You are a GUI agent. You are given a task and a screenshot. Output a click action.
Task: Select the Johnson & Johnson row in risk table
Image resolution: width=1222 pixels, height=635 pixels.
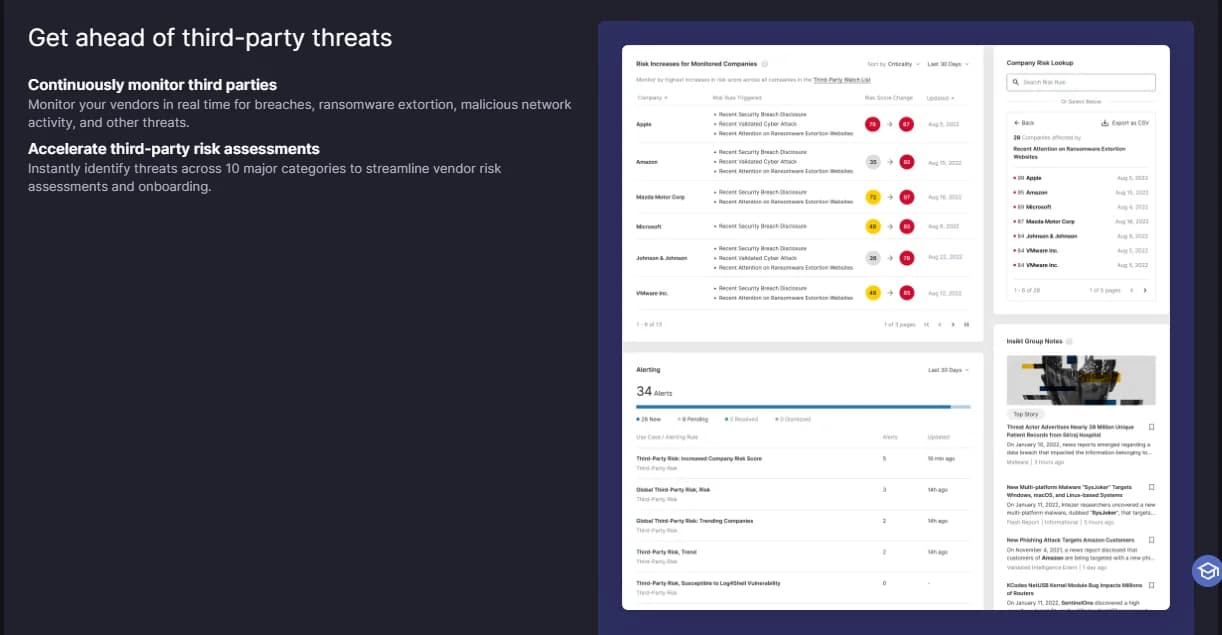pyautogui.click(x=803, y=258)
